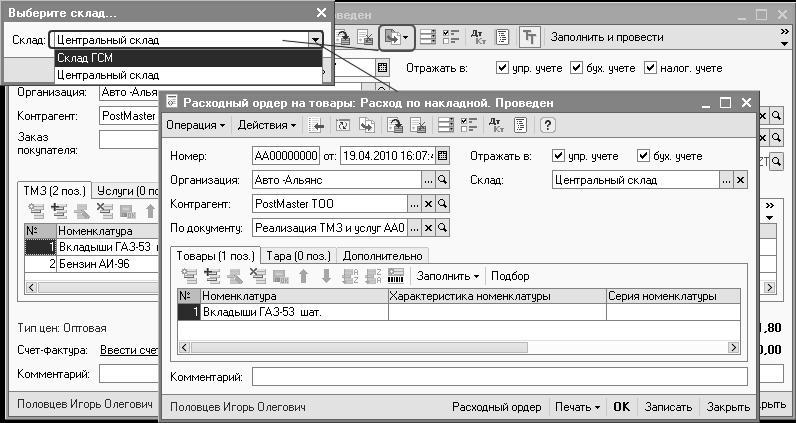This screenshot has height=423, width=796.
Task: Open the Печать dropdown at the bottom
Action: [x=578, y=407]
